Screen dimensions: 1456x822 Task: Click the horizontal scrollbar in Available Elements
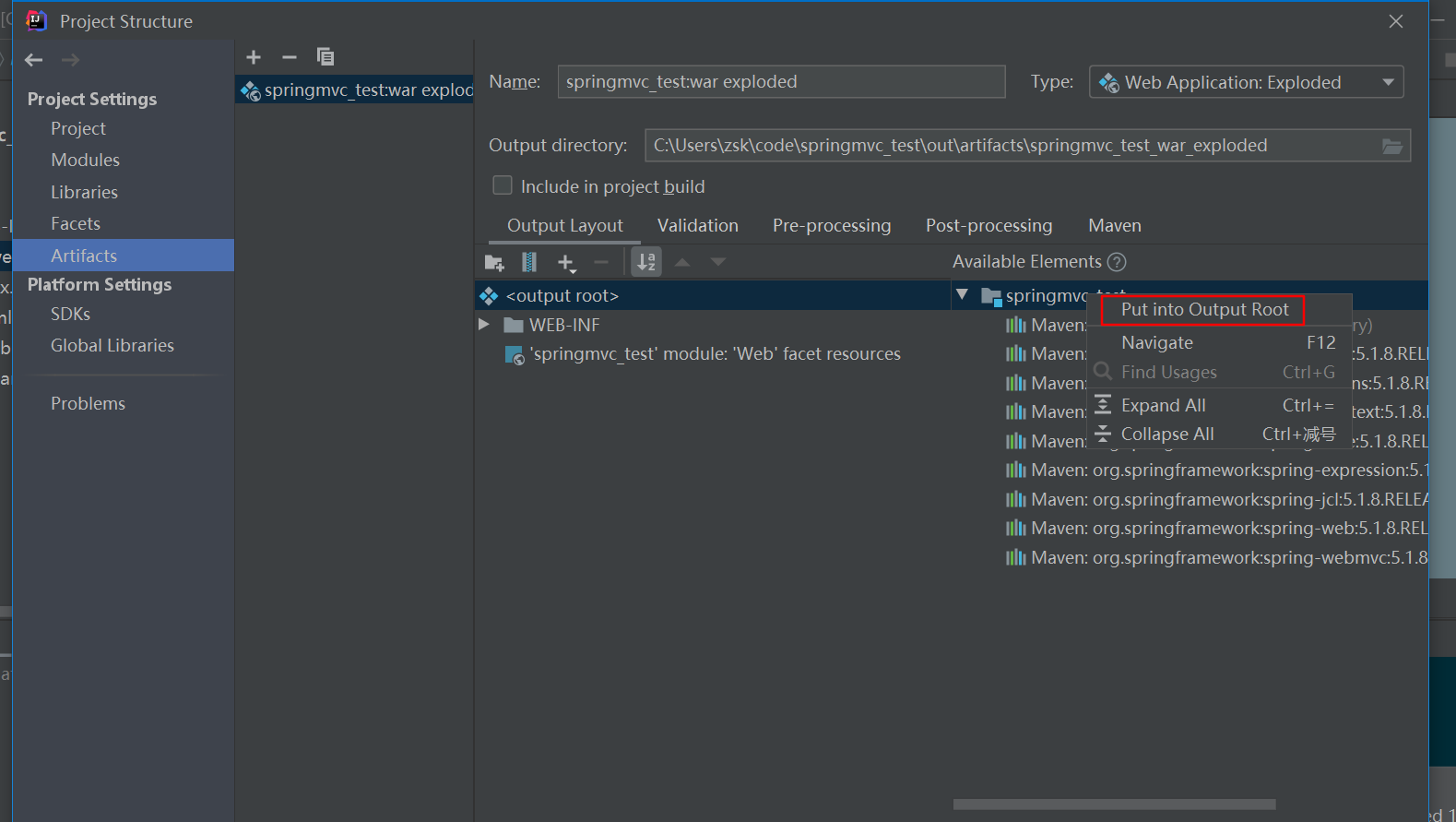coord(1114,804)
